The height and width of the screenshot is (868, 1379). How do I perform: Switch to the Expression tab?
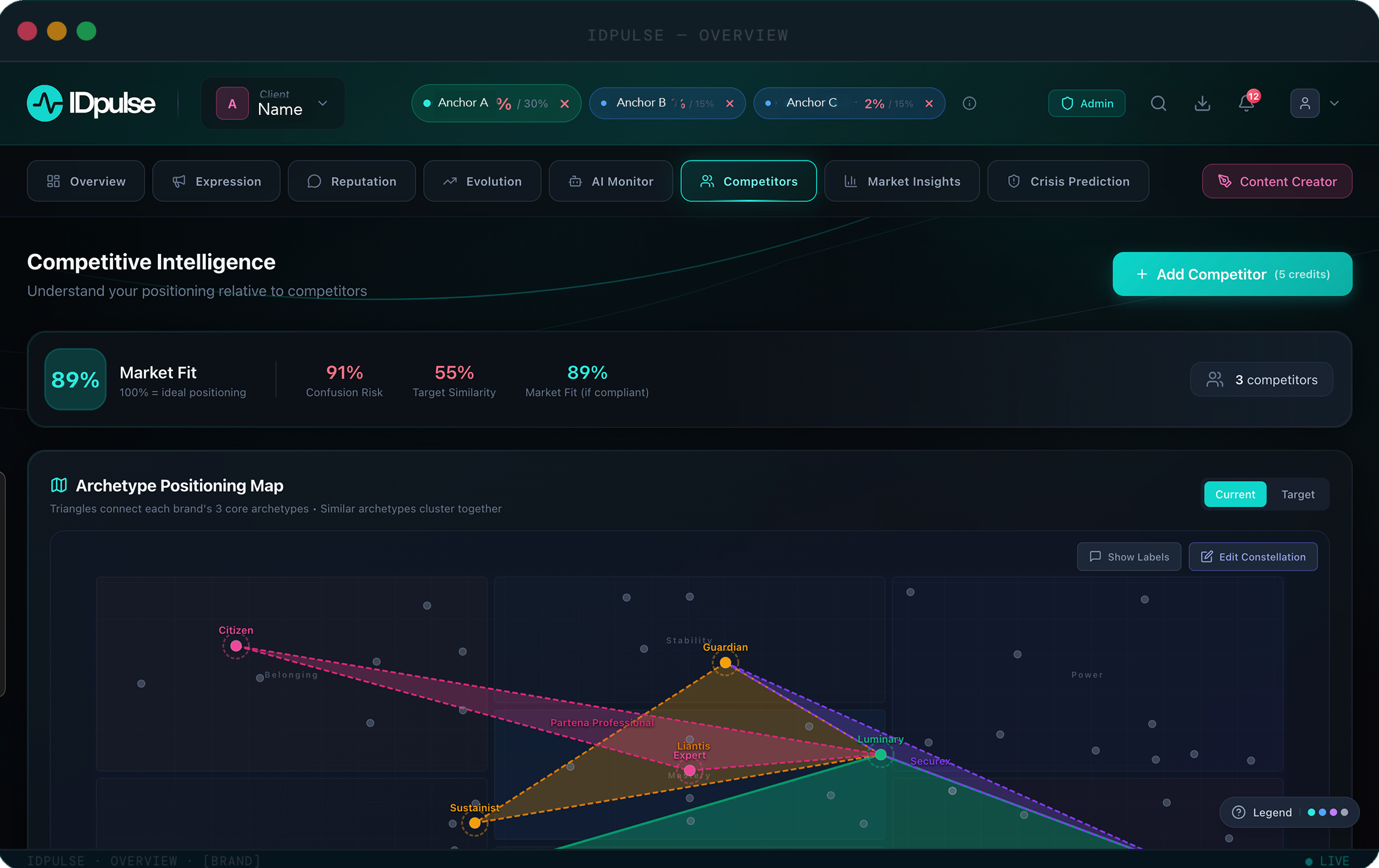[216, 181]
